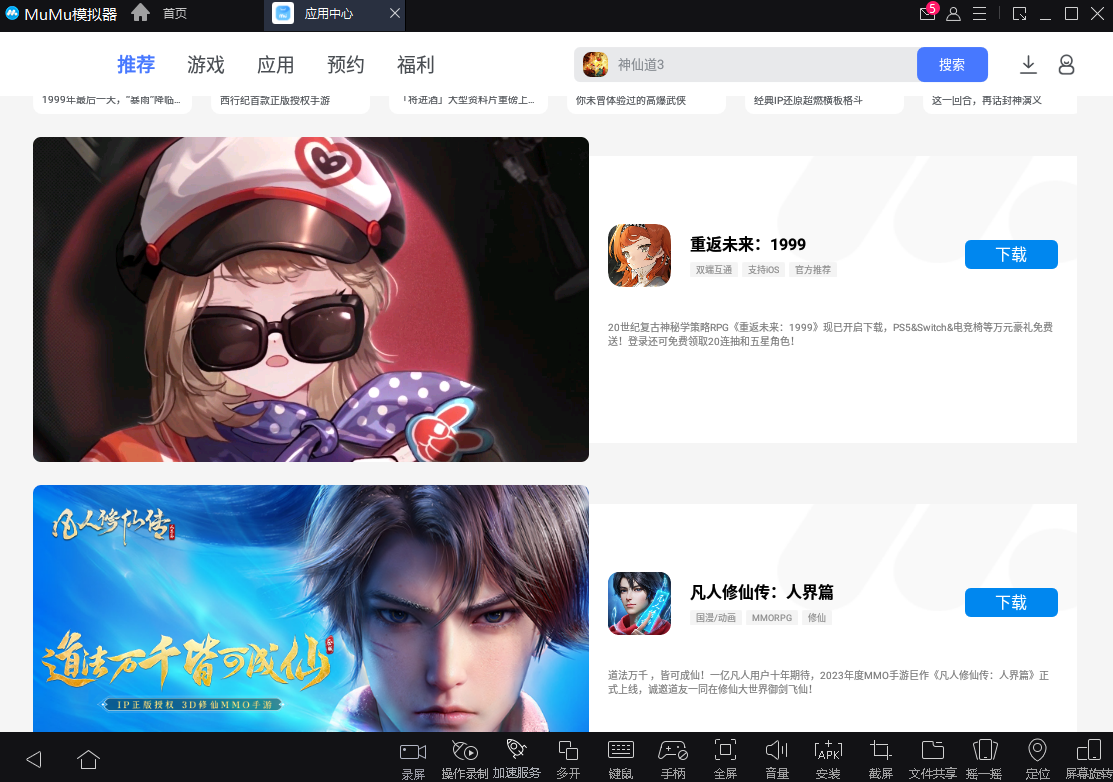Open the download manager arrow icon
Screen dimensions: 1113x782
(x=1028, y=65)
